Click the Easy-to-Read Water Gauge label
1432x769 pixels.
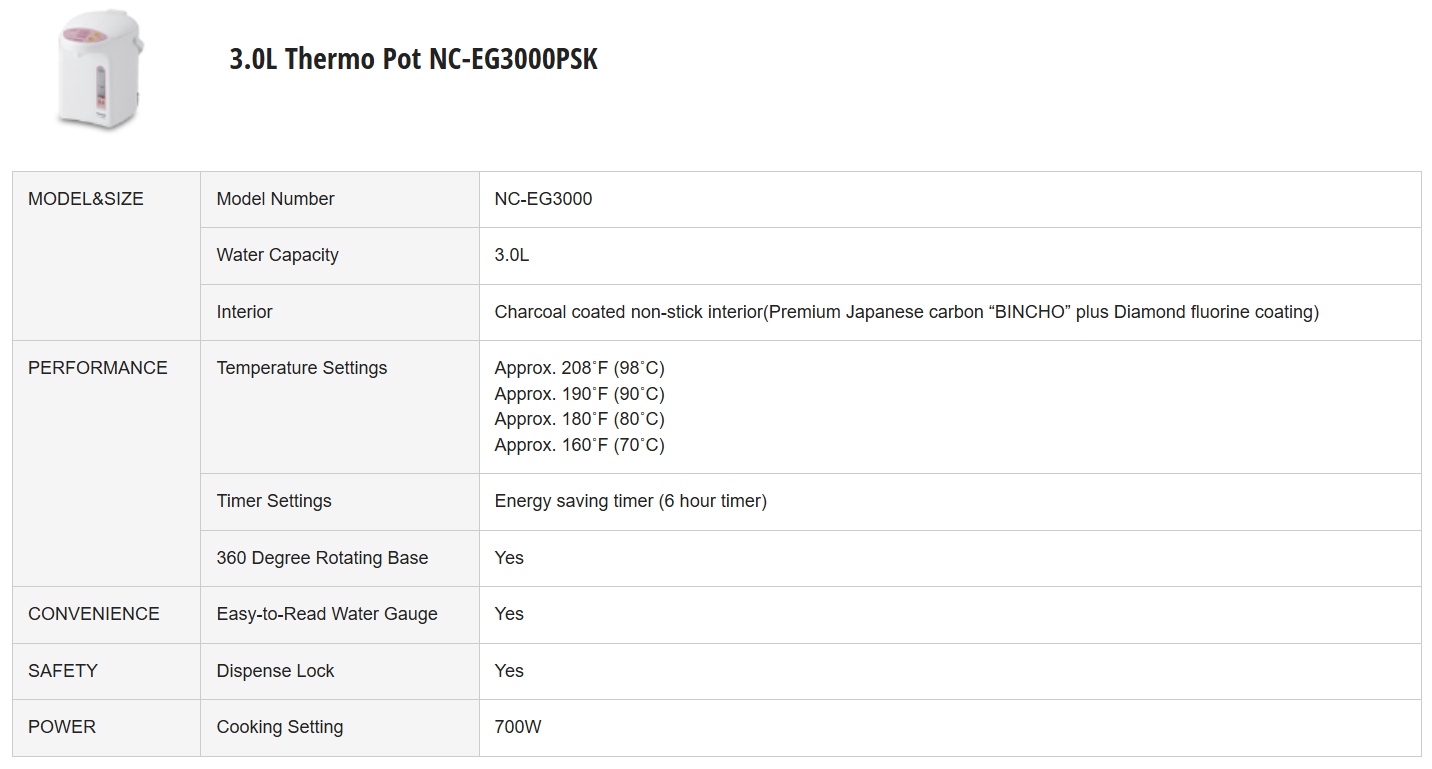click(x=327, y=614)
